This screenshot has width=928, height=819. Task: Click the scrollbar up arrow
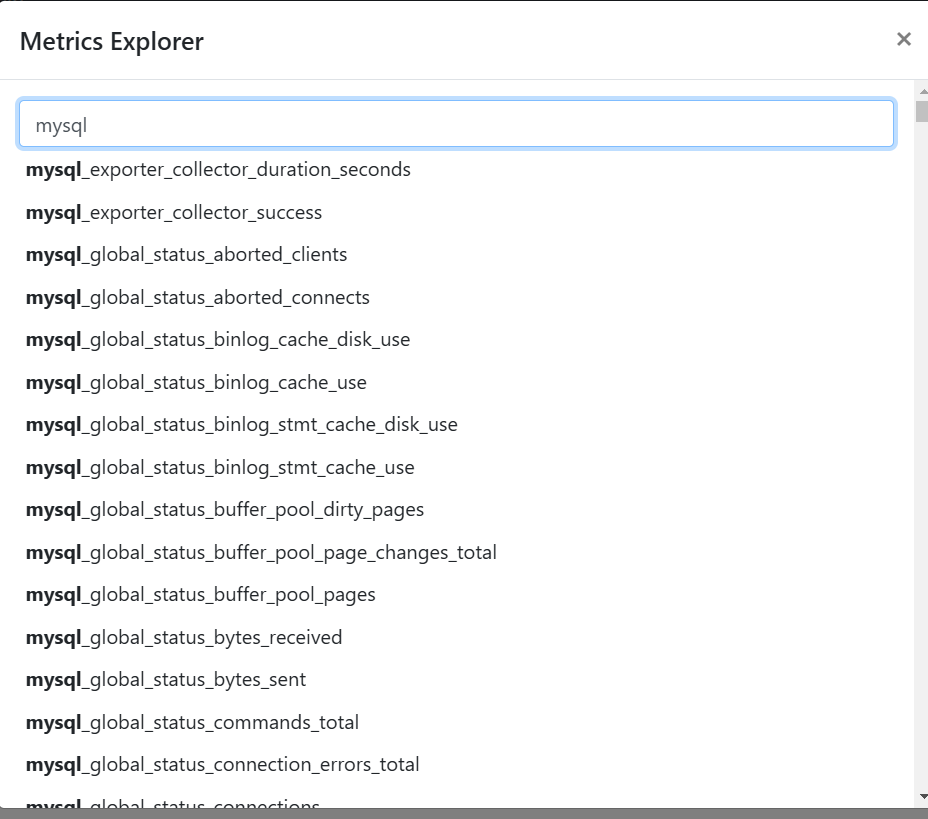pyautogui.click(x=923, y=92)
